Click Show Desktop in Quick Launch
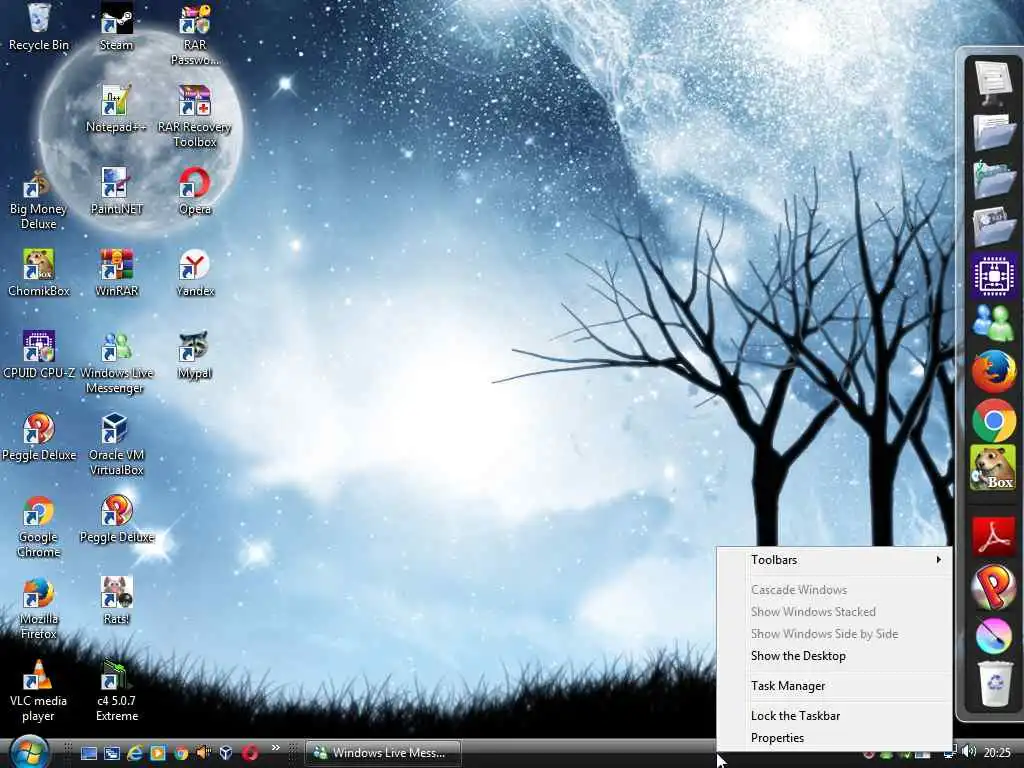This screenshot has height=768, width=1024. click(x=89, y=753)
